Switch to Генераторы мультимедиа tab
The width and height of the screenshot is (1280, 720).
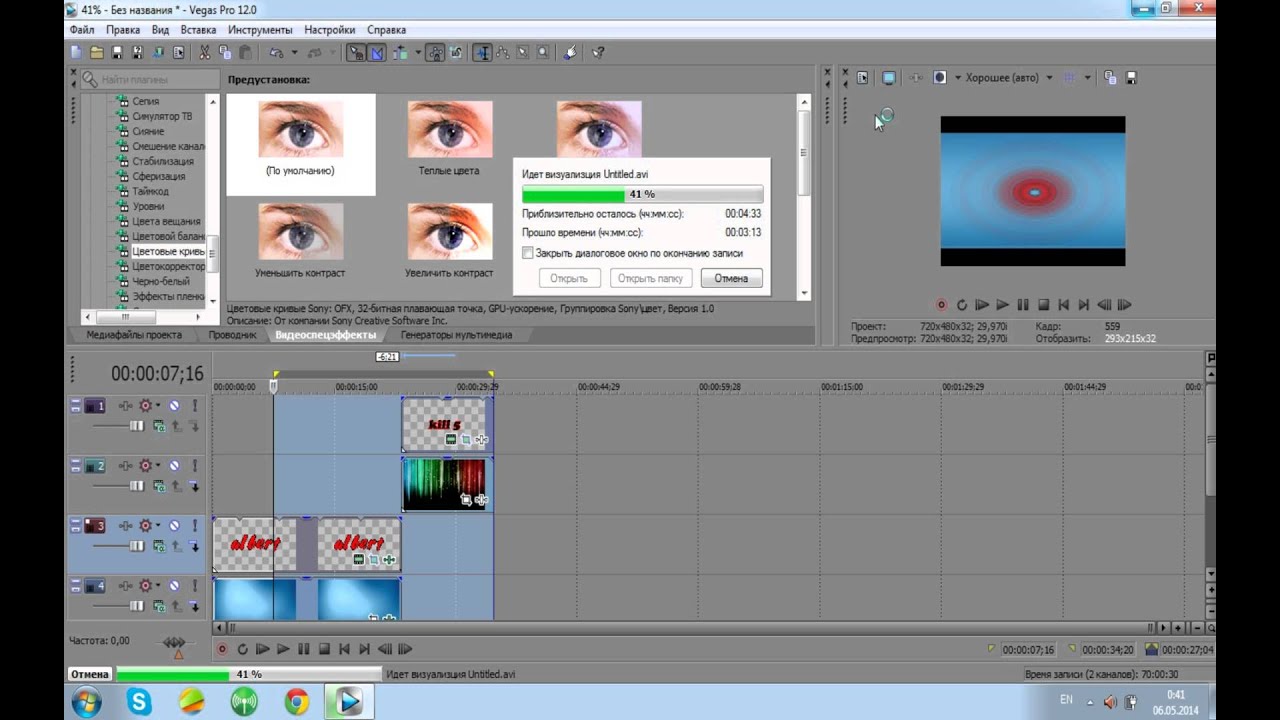456,335
